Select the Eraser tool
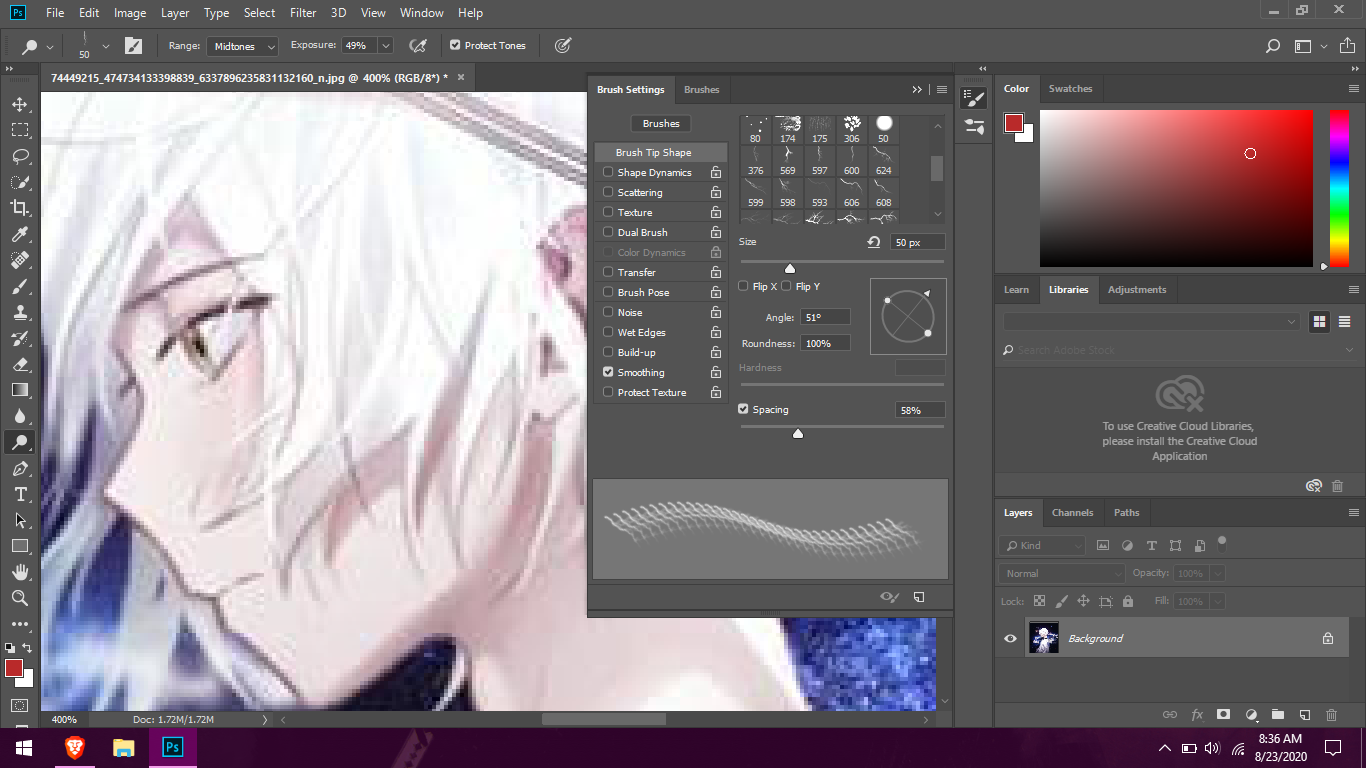 [19, 364]
